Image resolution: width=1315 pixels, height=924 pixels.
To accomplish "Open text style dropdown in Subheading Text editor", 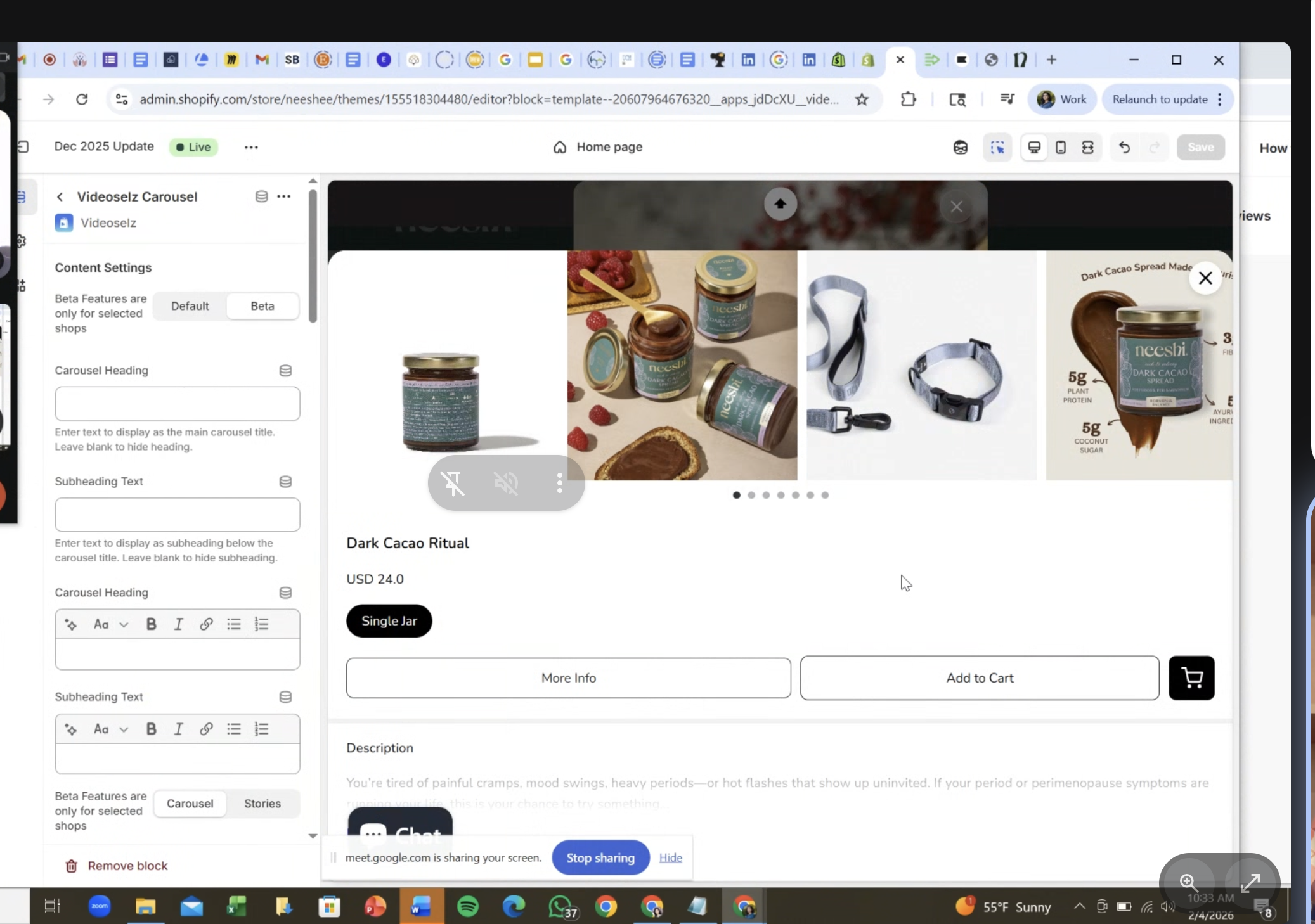I will (x=111, y=729).
